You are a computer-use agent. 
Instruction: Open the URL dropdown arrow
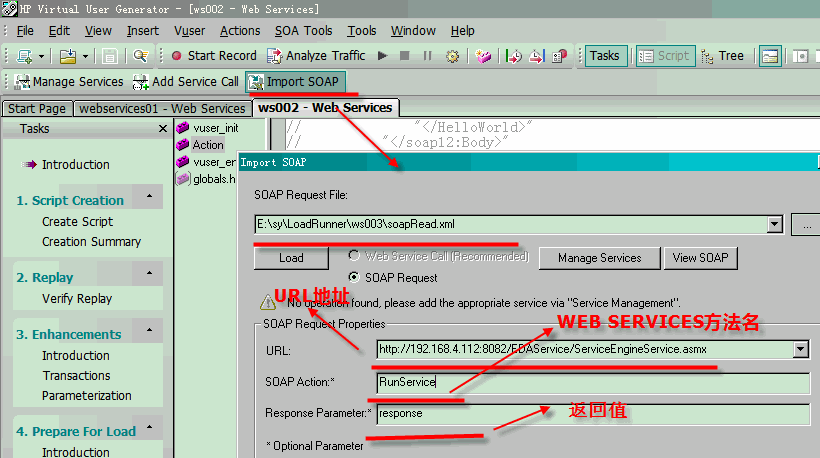[801, 349]
